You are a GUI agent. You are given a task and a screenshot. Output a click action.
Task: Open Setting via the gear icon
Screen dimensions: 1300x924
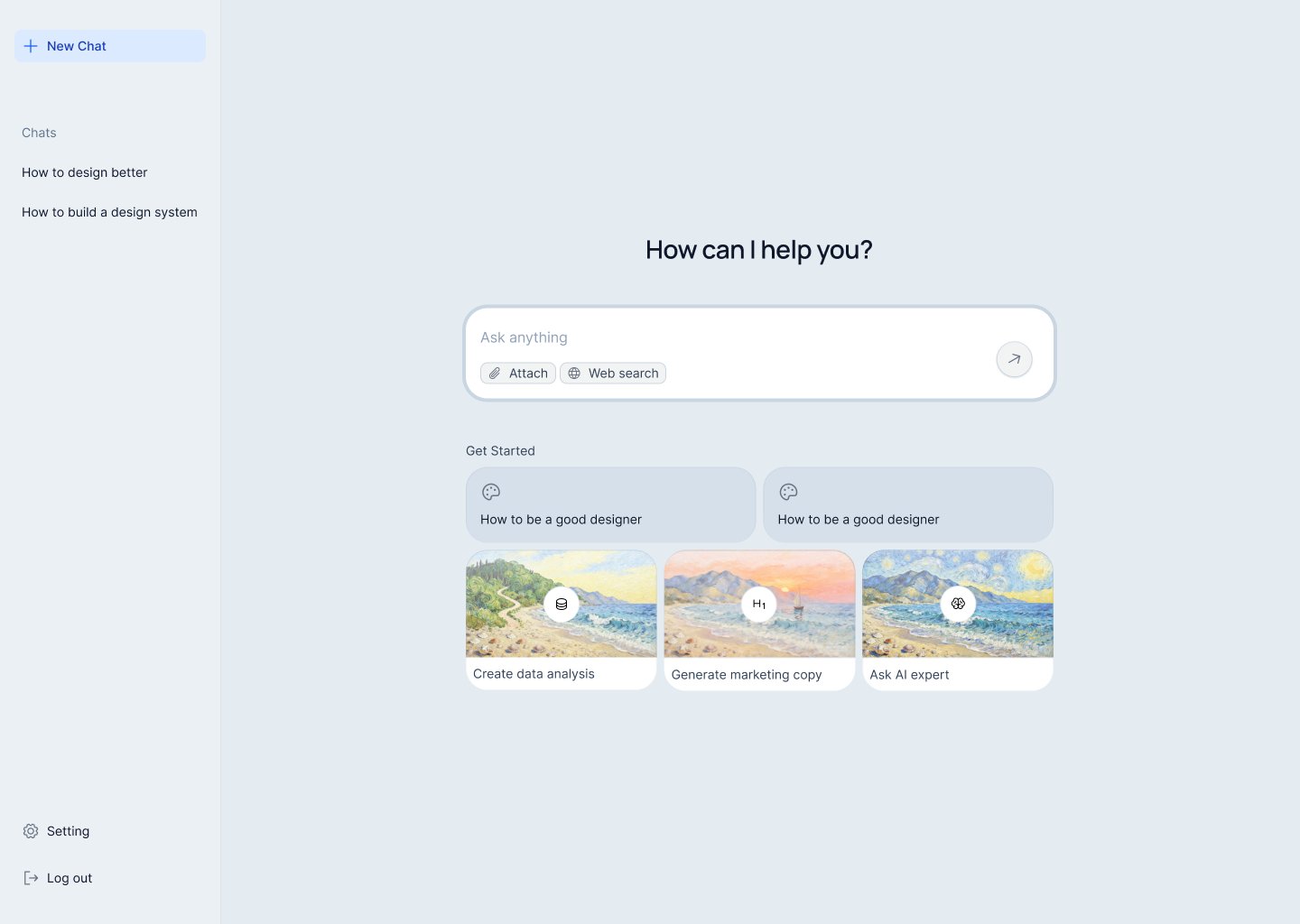tap(31, 831)
